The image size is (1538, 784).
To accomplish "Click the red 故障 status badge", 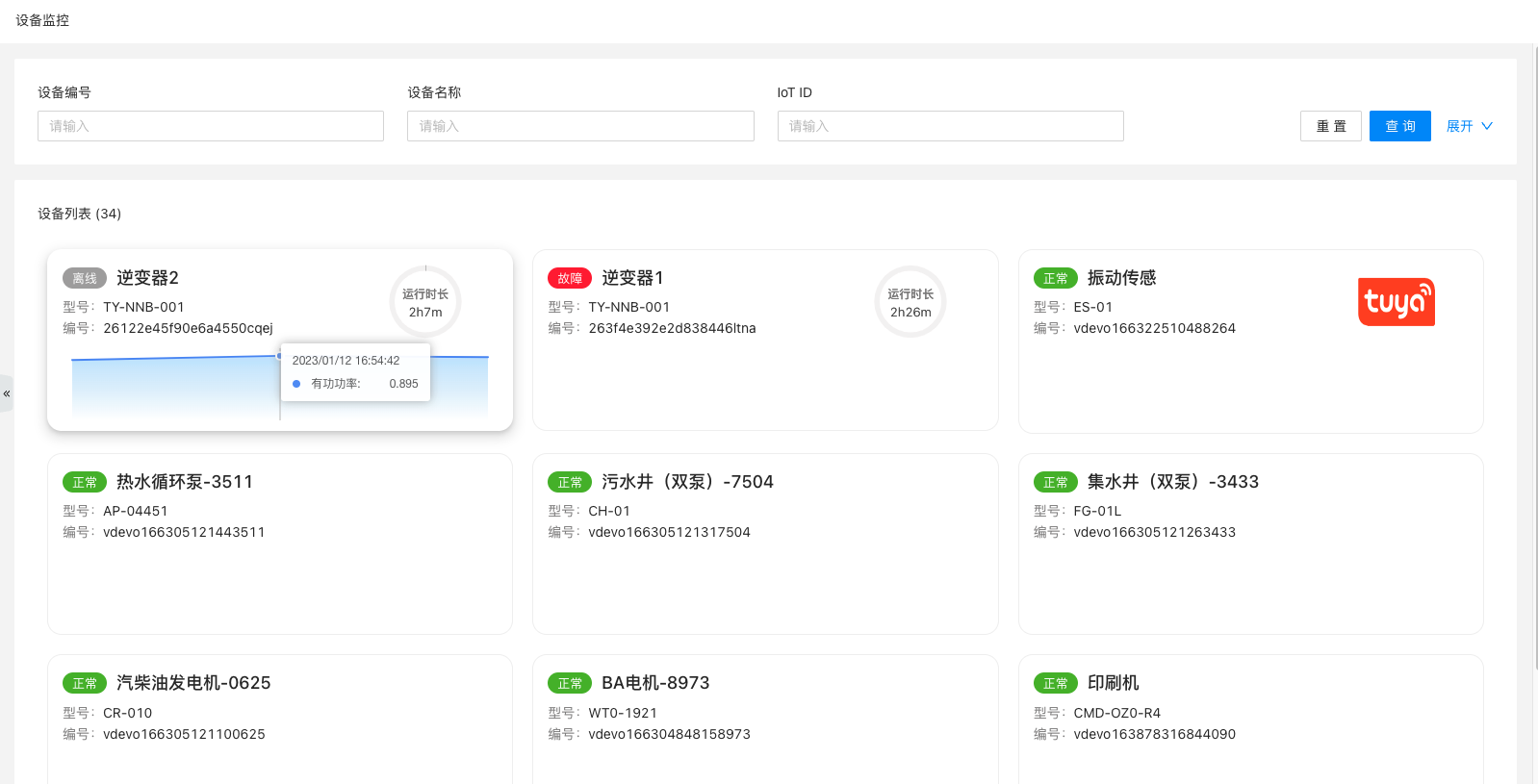I will (x=570, y=278).
